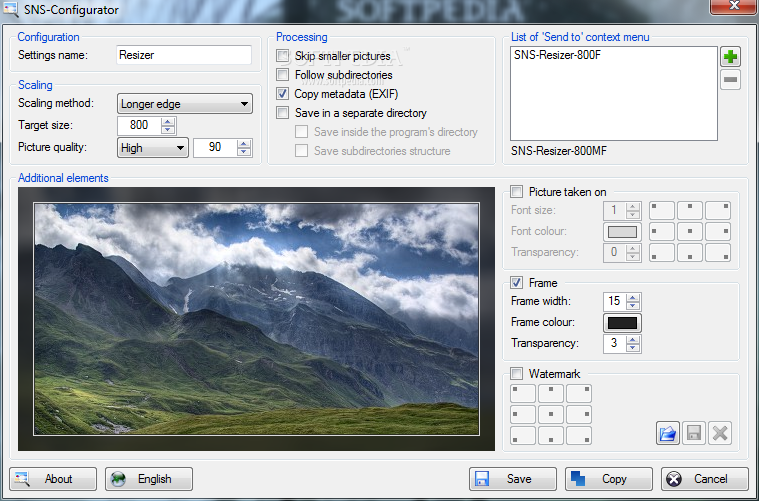Set watermark position to middle-left
This screenshot has width=759, height=501.
click(x=523, y=415)
